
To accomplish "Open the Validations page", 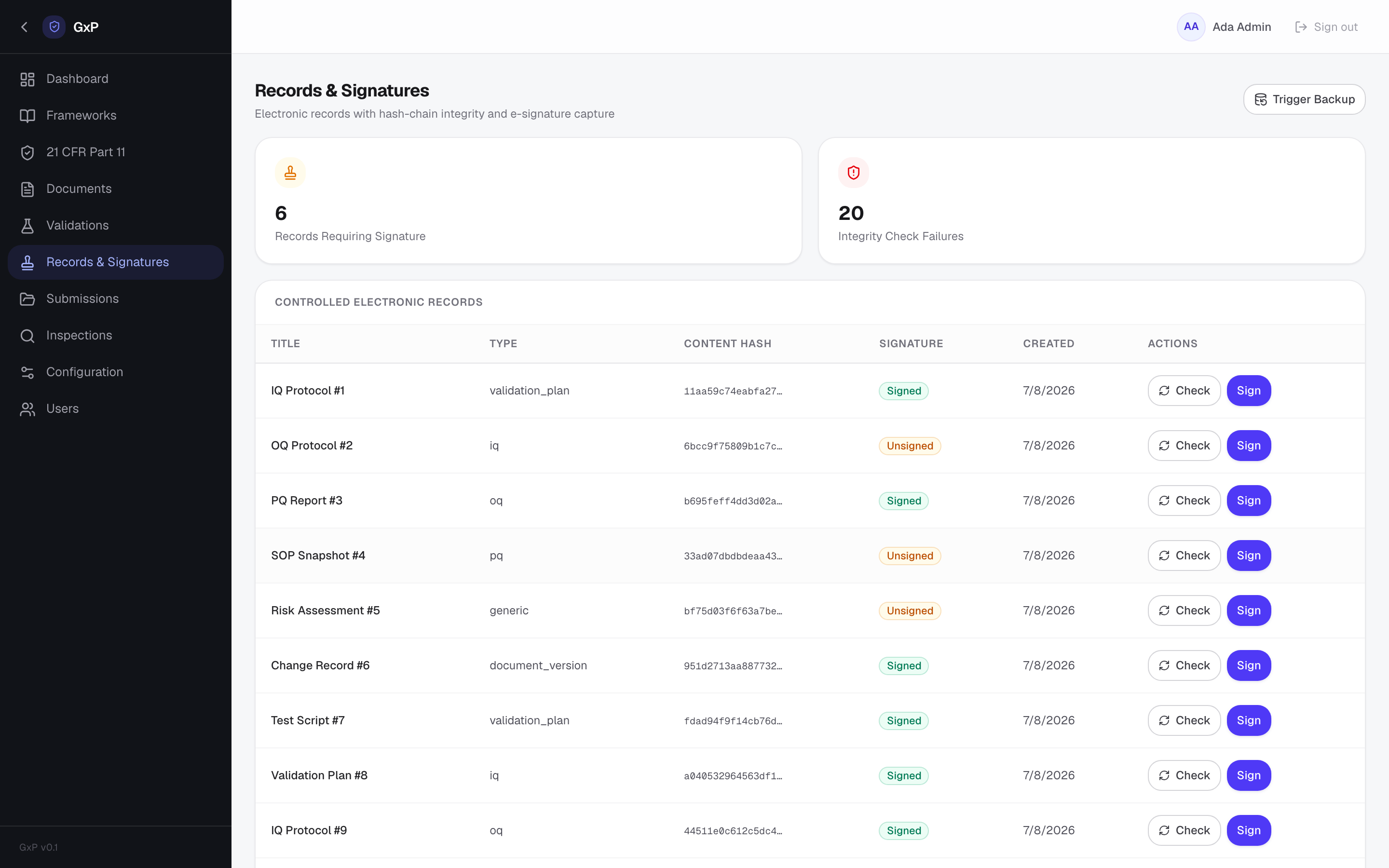I will click(x=115, y=226).
